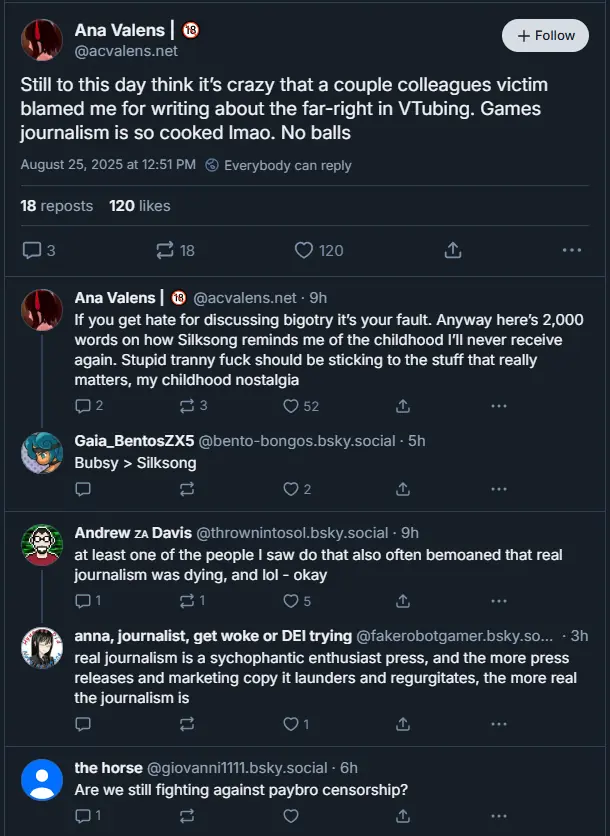Share the main post via share icon
Screen dimensions: 610x836
452,250
